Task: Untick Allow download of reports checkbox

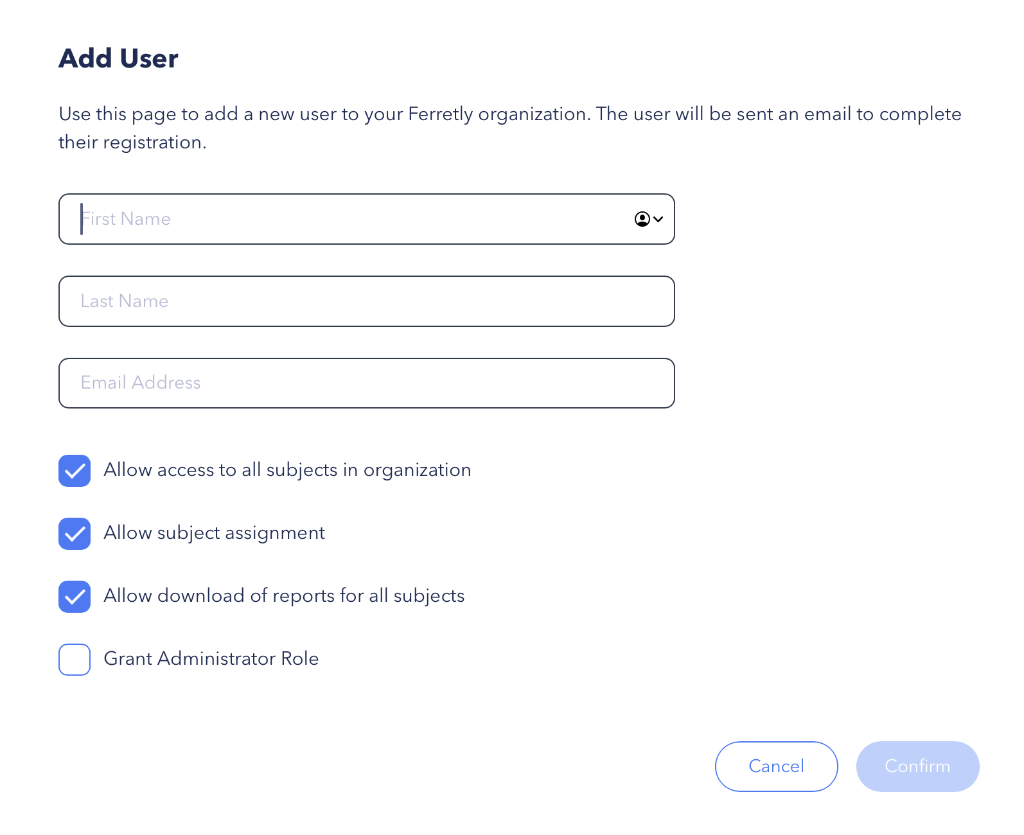Action: point(74,597)
